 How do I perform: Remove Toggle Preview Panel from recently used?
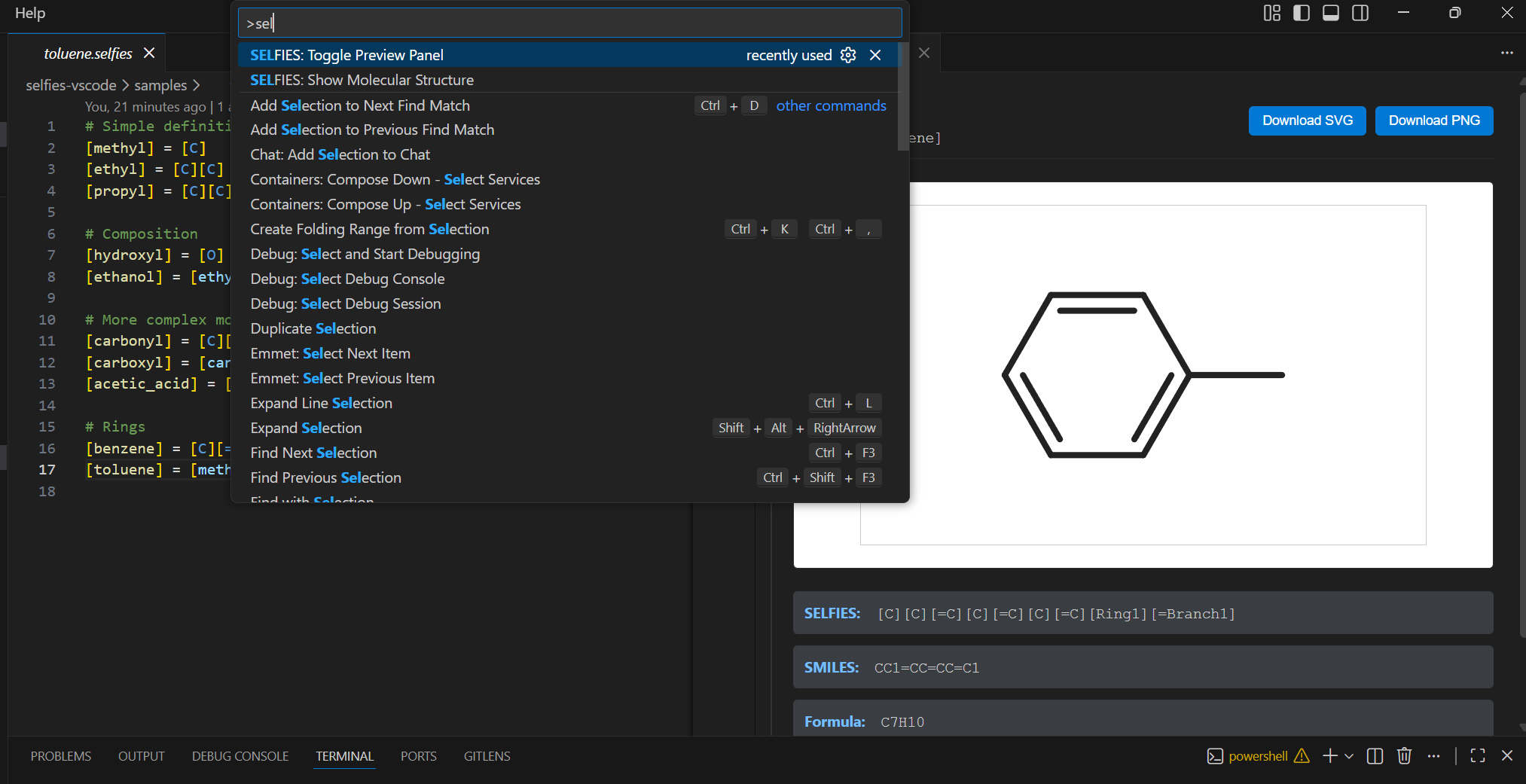tap(875, 55)
